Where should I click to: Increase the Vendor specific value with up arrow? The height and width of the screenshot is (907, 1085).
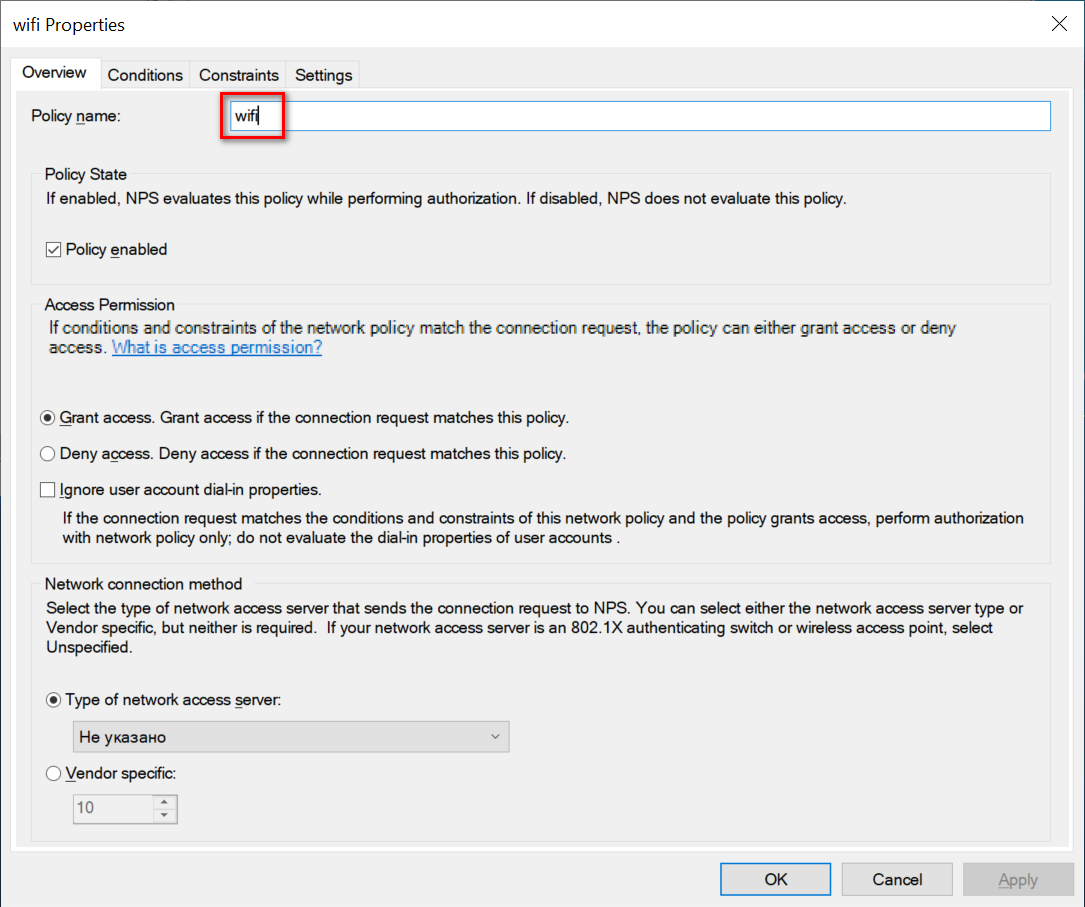pyautogui.click(x=165, y=801)
